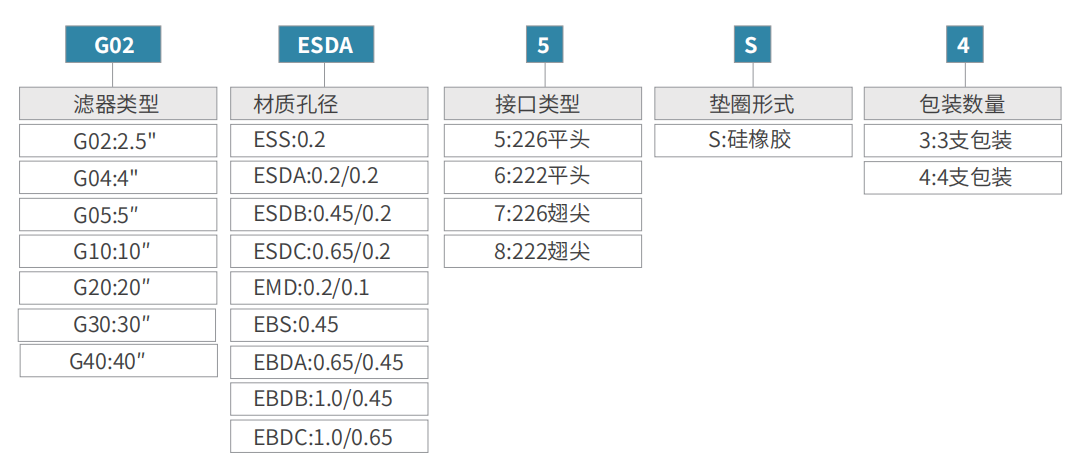Choose the G02:2.5" filter option
Screen dimensions: 1080x473
[x=117, y=141]
